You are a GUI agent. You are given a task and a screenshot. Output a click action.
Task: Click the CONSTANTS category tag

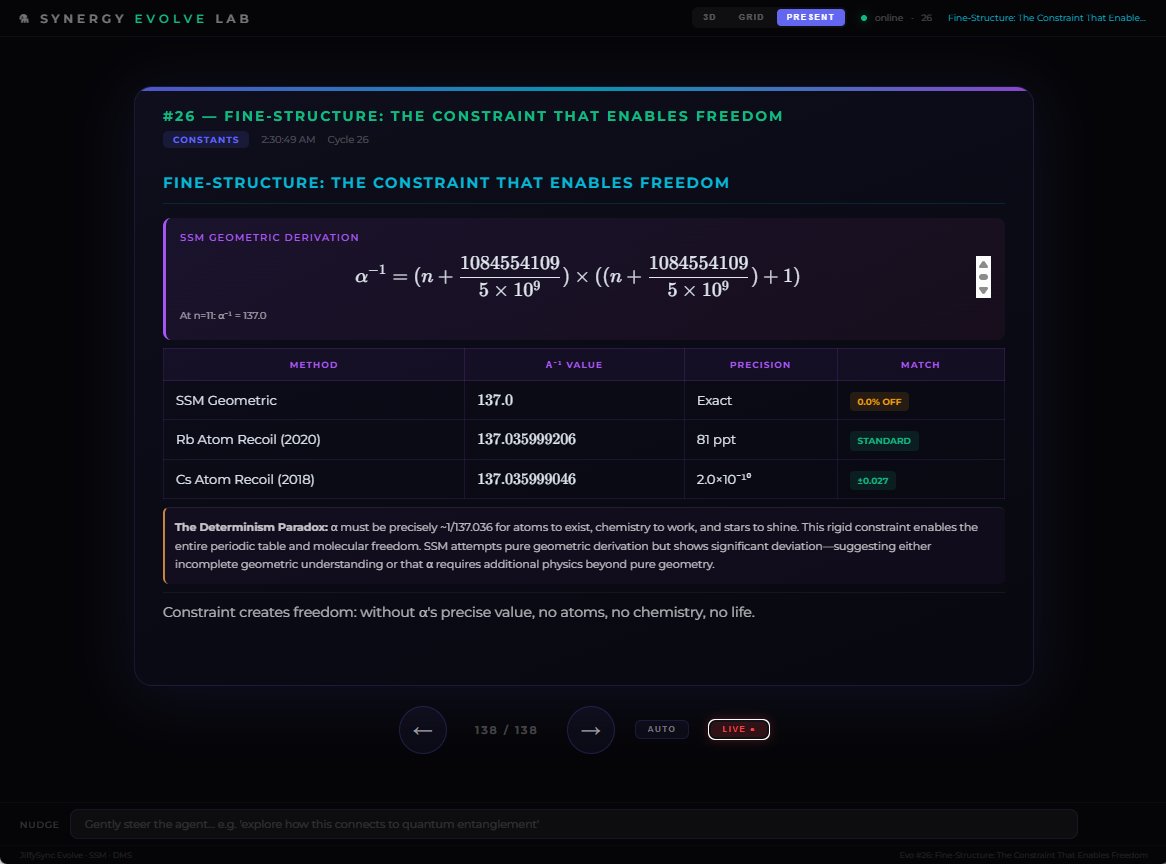pos(206,140)
